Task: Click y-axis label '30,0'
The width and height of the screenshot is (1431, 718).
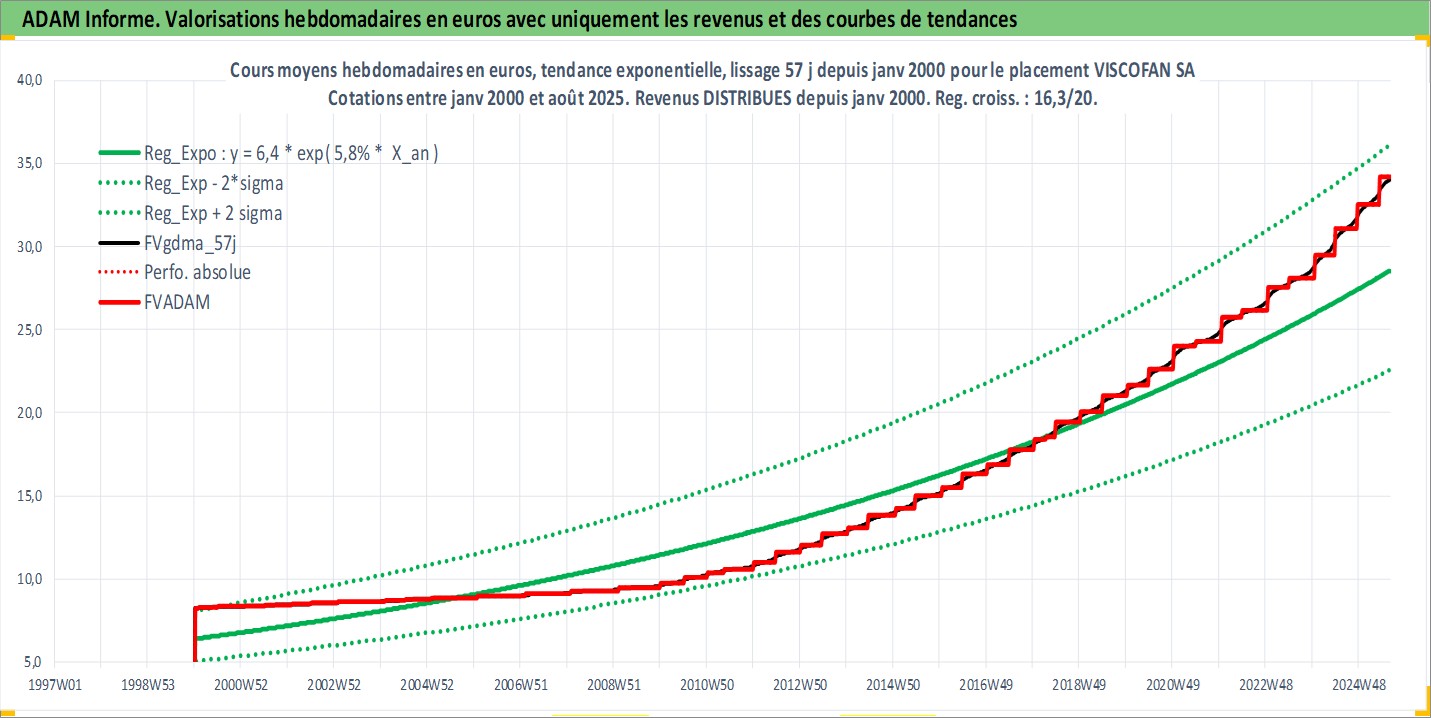Action: (x=32, y=247)
